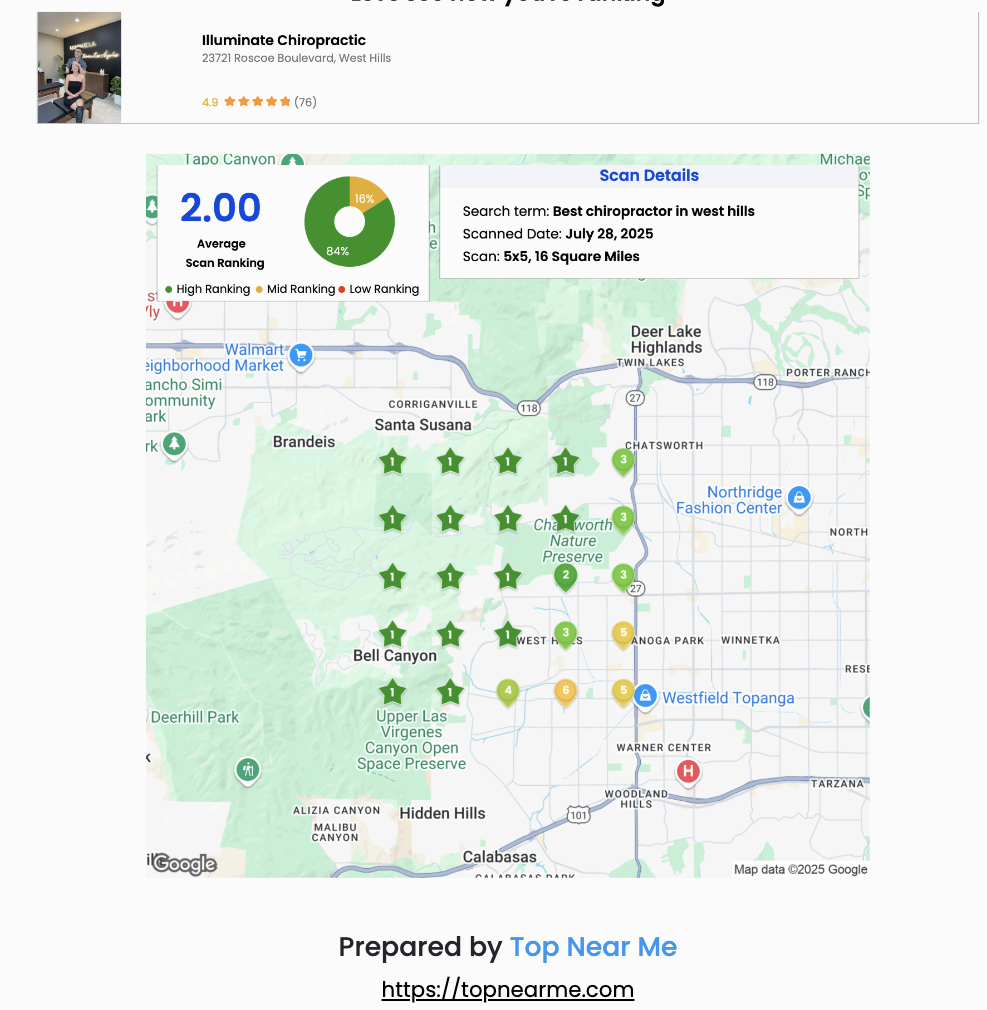
Task: Click the Brandeis place label
Action: point(304,442)
